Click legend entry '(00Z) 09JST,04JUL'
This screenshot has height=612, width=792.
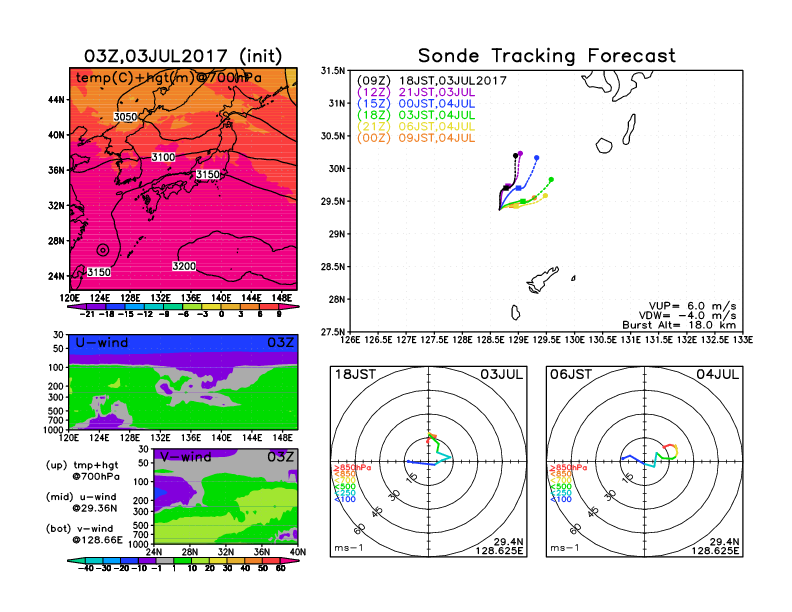tap(416, 138)
